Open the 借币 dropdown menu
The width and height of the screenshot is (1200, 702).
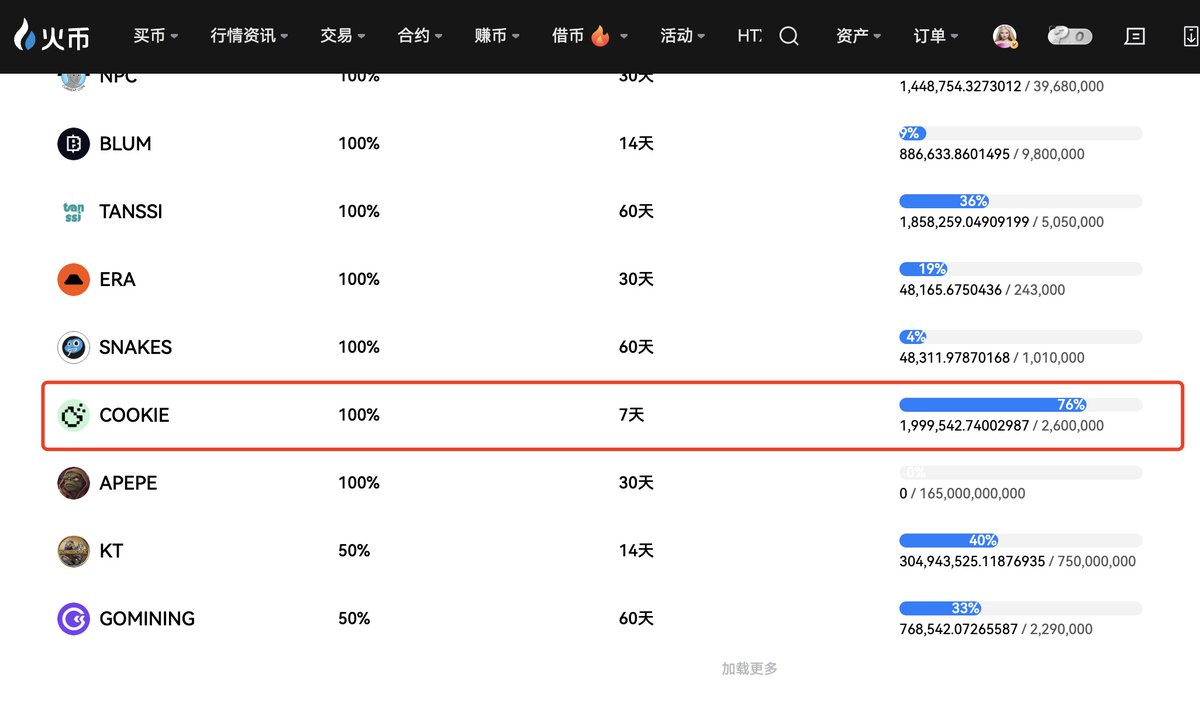[590, 36]
